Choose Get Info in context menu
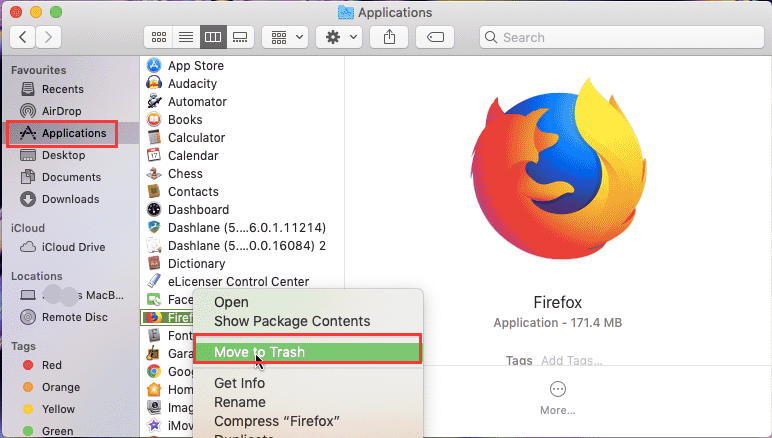 tap(239, 383)
